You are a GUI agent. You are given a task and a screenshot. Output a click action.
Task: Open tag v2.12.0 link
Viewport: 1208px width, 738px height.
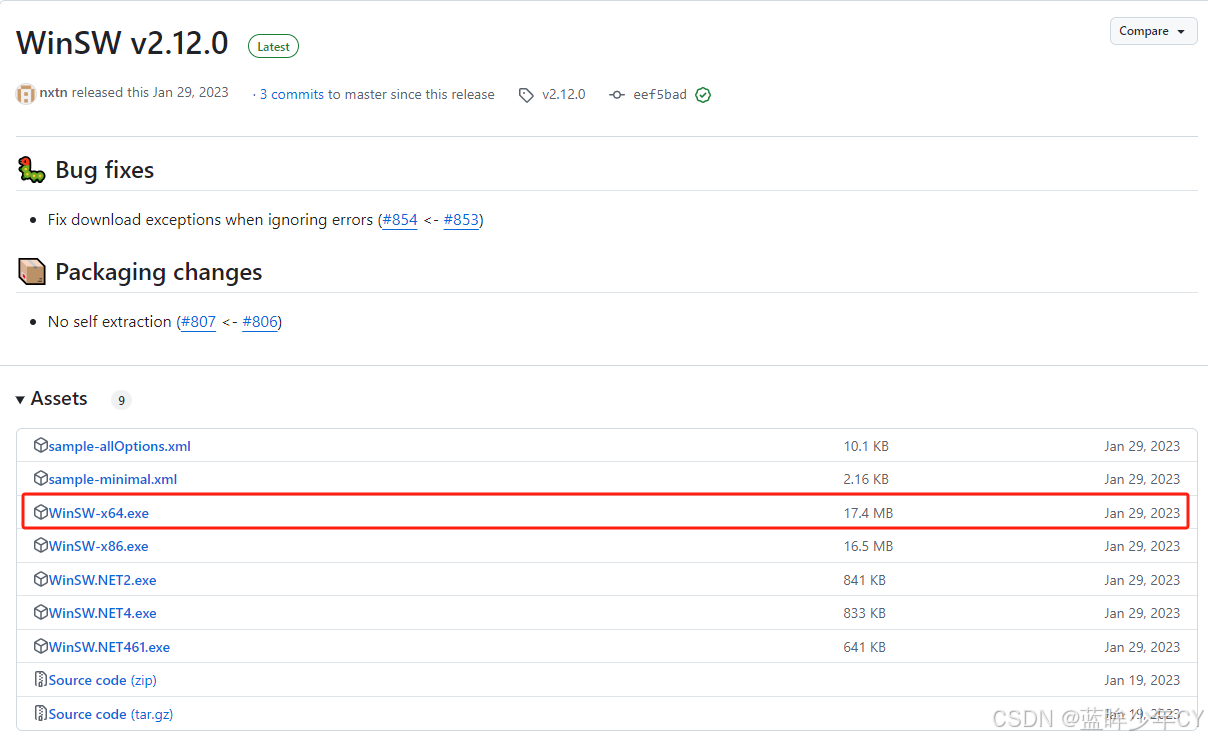point(564,94)
